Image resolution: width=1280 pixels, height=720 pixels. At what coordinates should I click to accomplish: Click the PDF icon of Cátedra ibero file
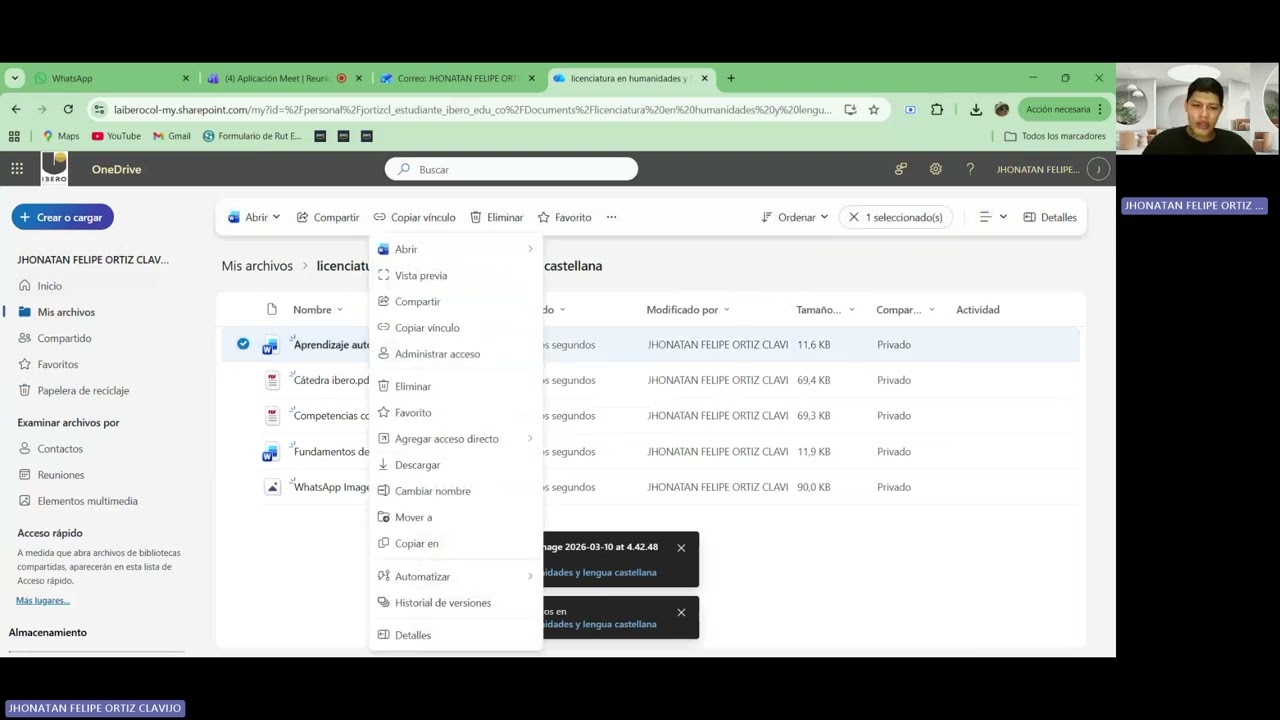click(272, 380)
